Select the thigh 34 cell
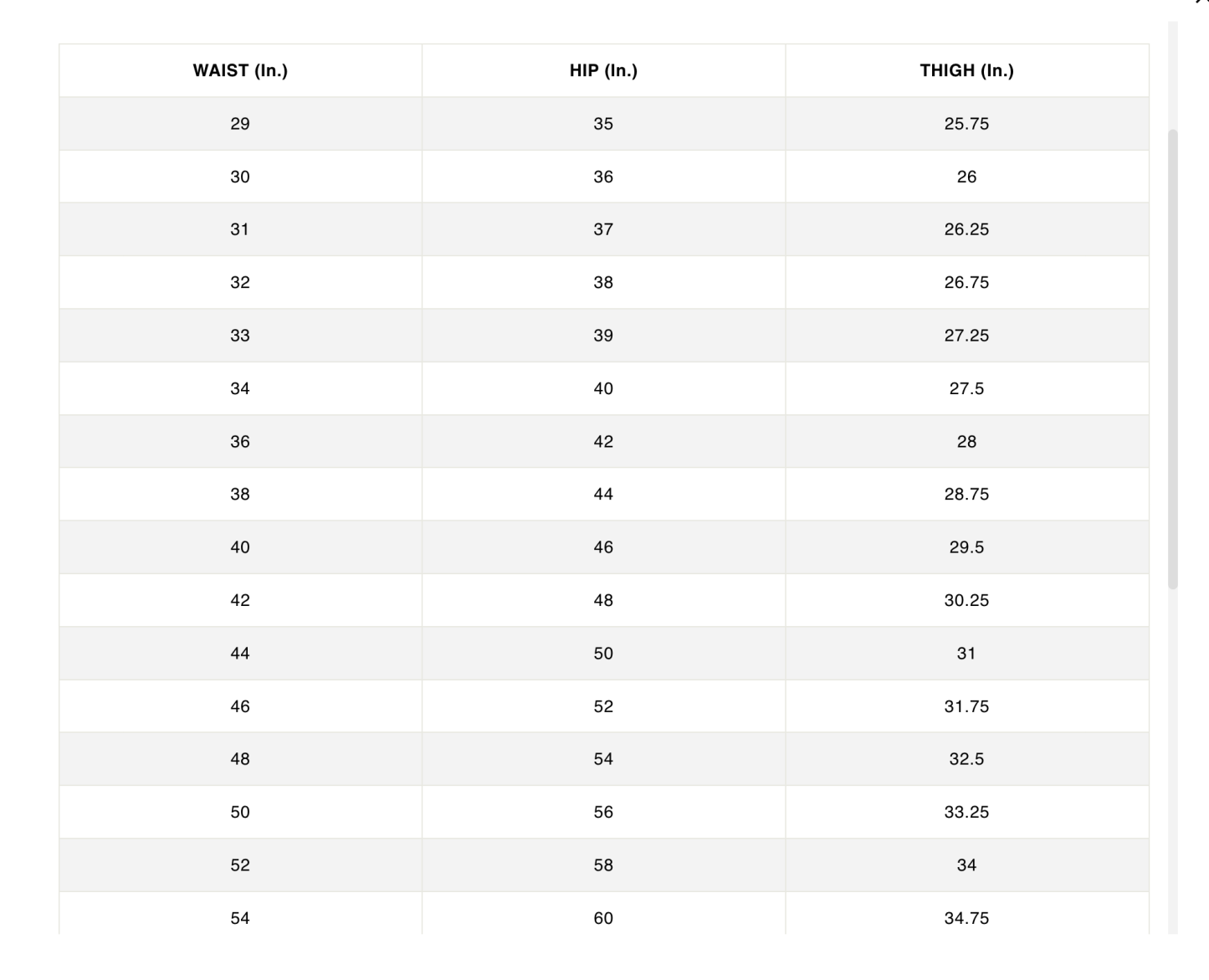This screenshot has height=980, width=1209. pos(966,865)
